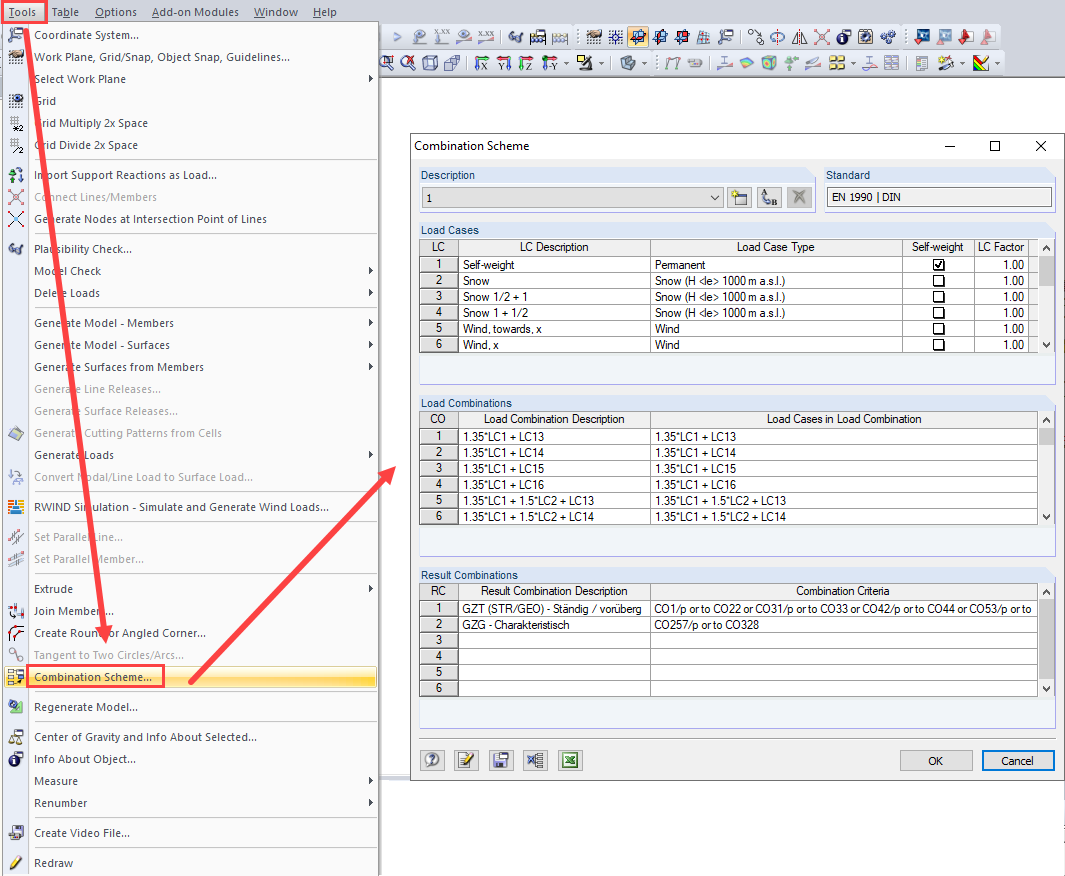Click the show Z-axis view toolbar icon
1065x876 pixels.
[x=525, y=63]
